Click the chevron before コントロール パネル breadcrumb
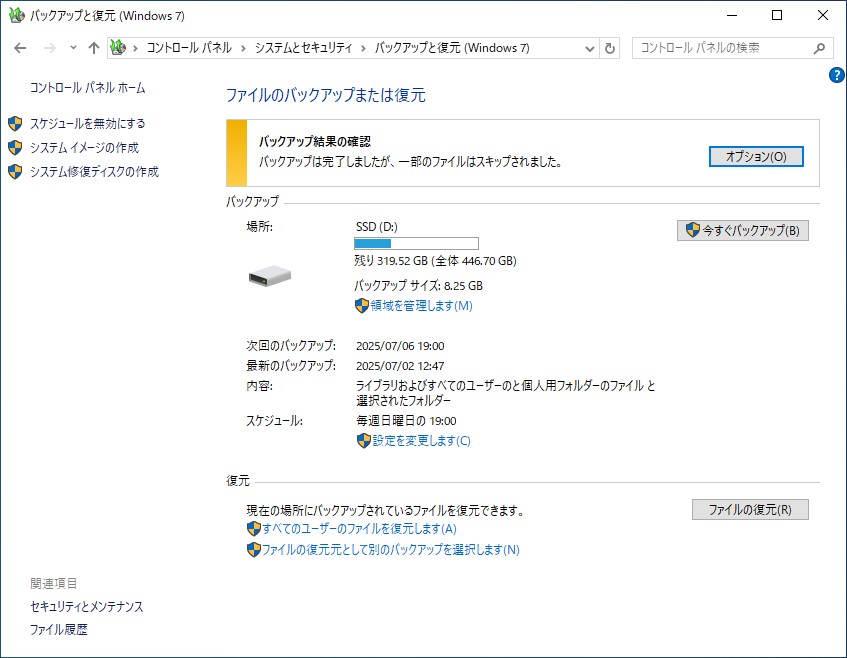The height and width of the screenshot is (658, 847). point(135,49)
